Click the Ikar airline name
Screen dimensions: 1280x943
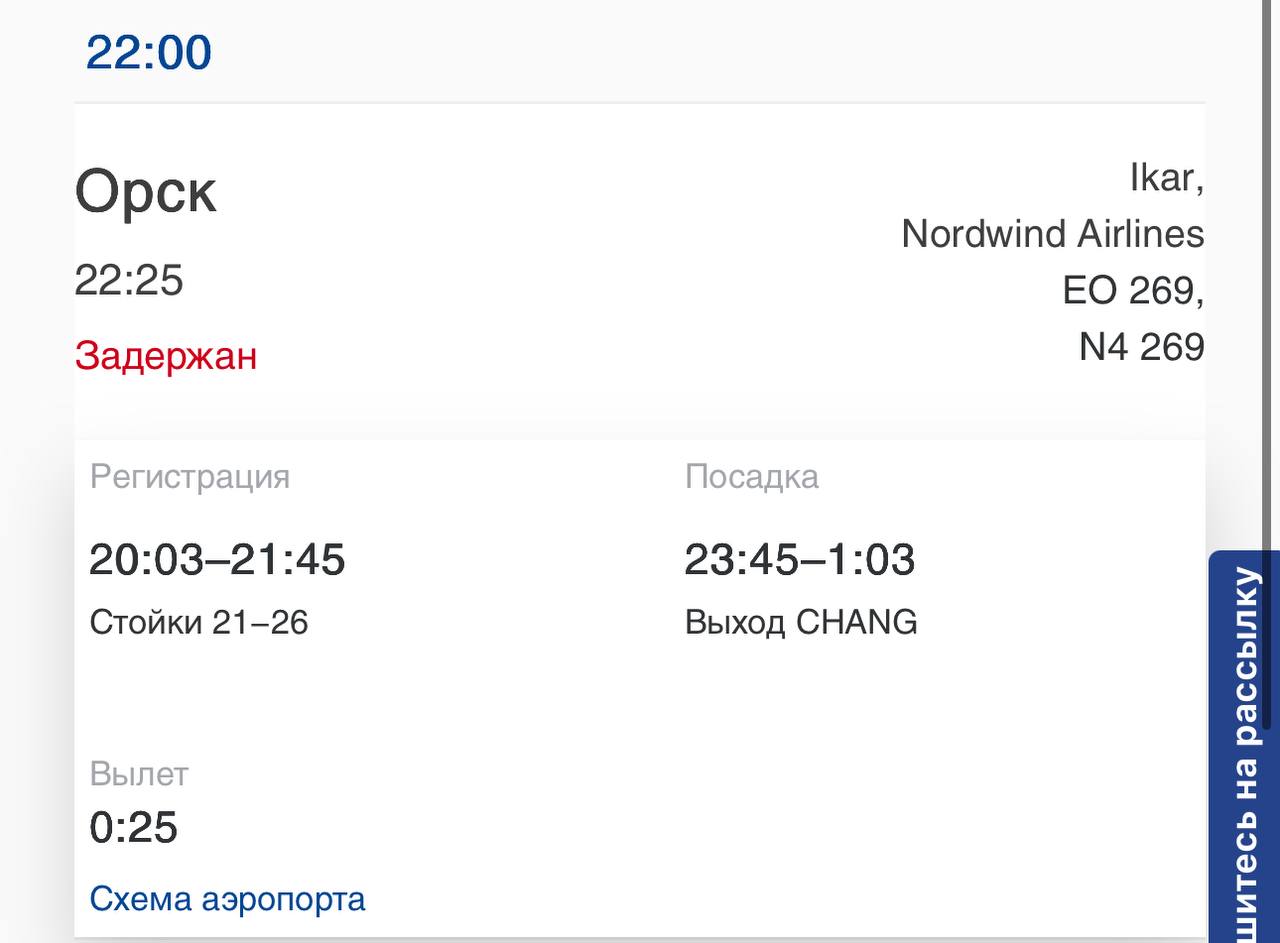coord(1166,179)
